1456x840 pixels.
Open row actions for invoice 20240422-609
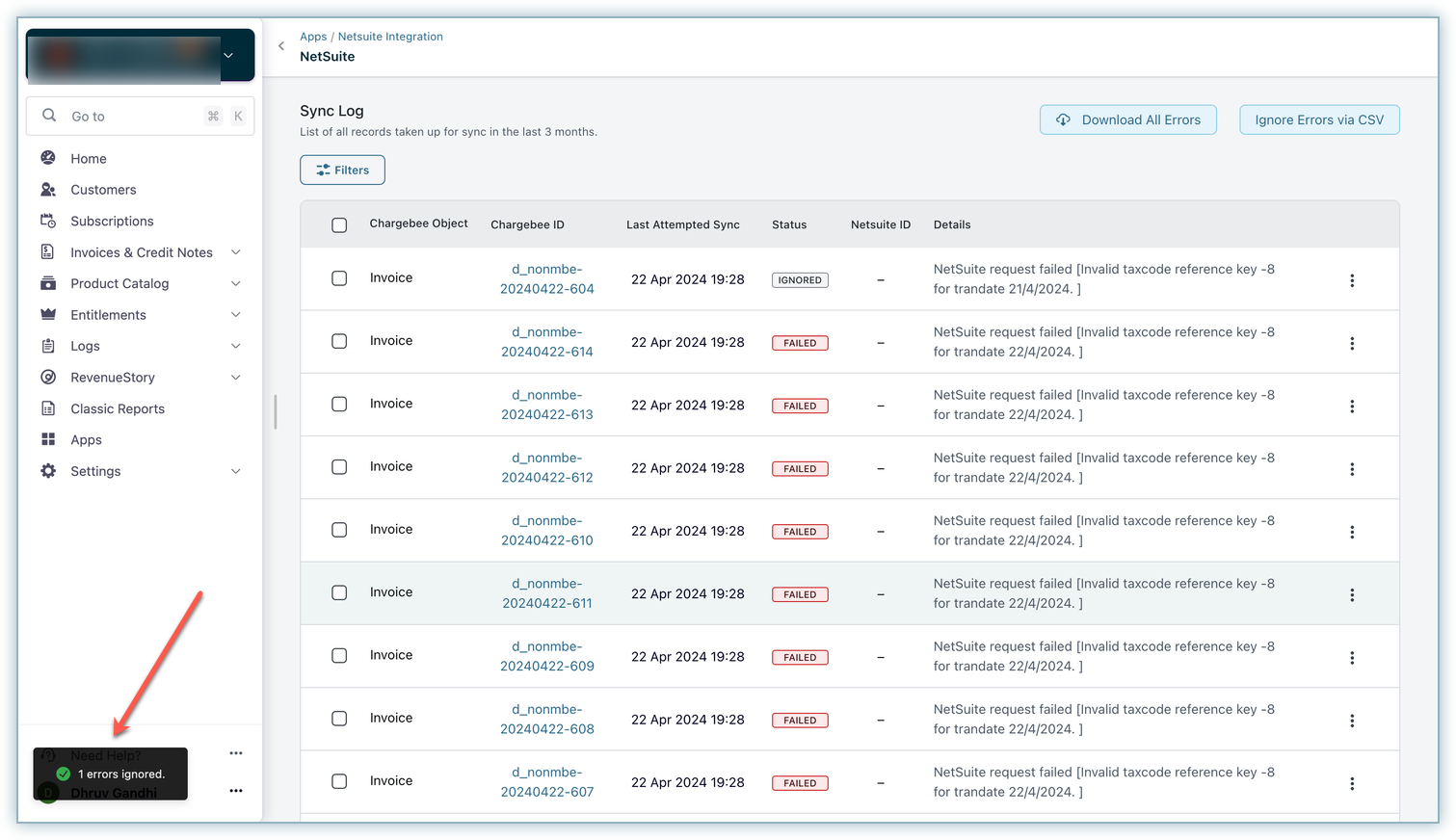click(1352, 658)
